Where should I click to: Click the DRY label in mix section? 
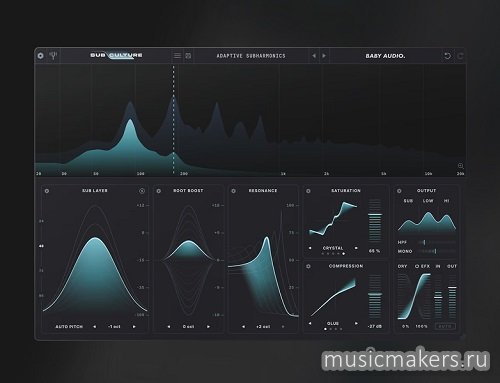[402, 266]
